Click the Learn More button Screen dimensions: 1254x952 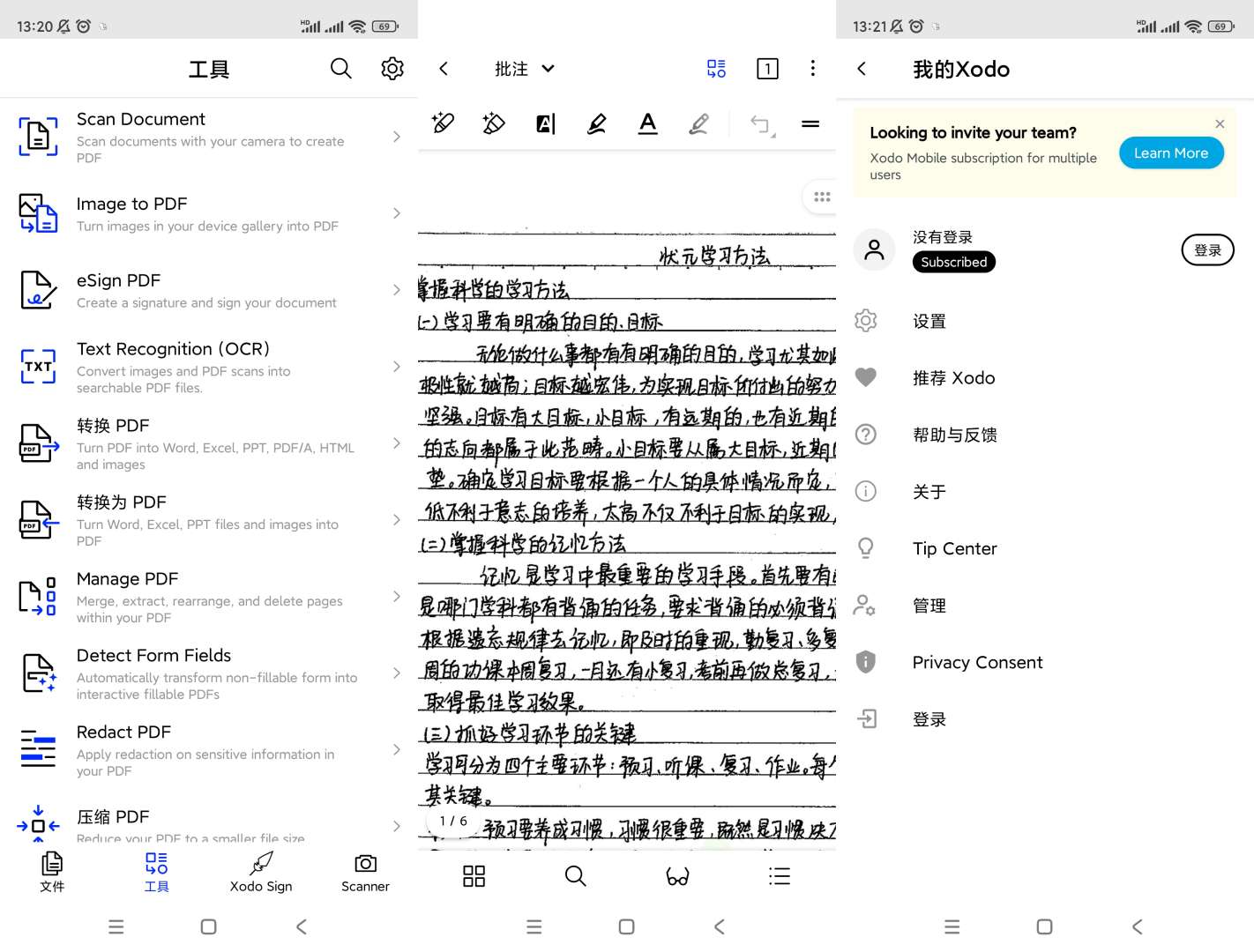click(x=1171, y=153)
